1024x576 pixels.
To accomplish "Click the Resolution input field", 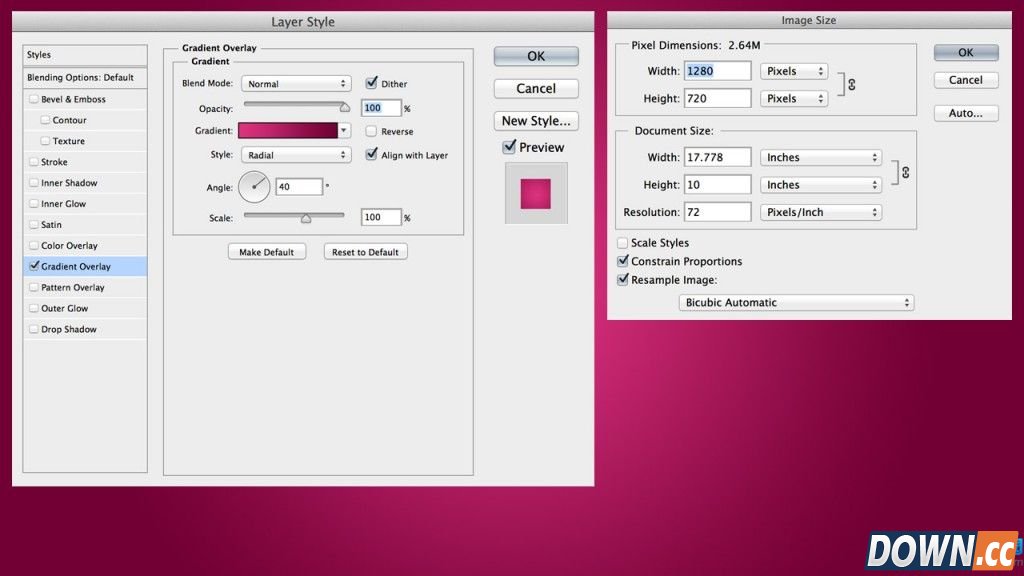I will click(x=717, y=212).
